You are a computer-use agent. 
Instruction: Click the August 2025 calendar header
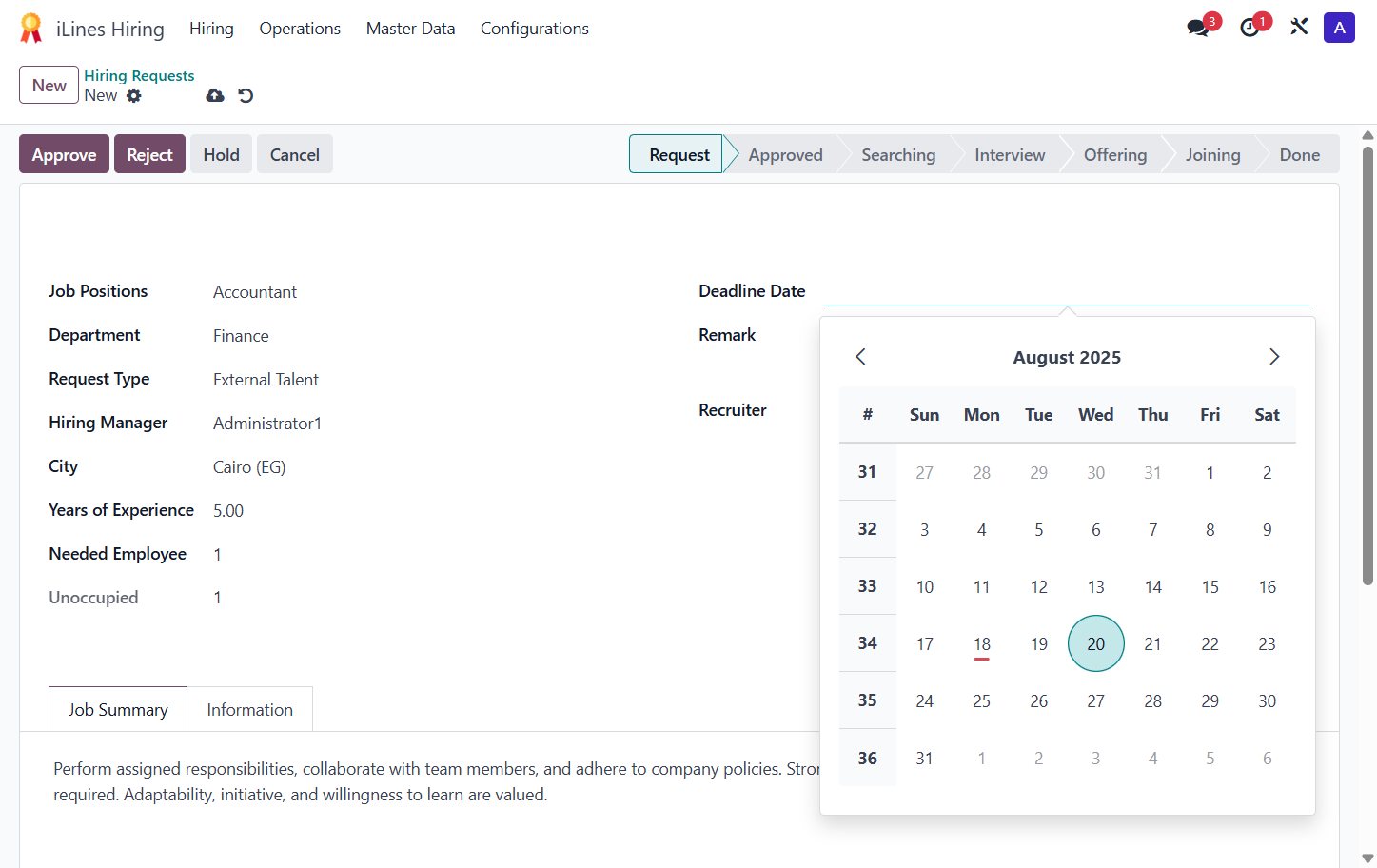tap(1067, 357)
